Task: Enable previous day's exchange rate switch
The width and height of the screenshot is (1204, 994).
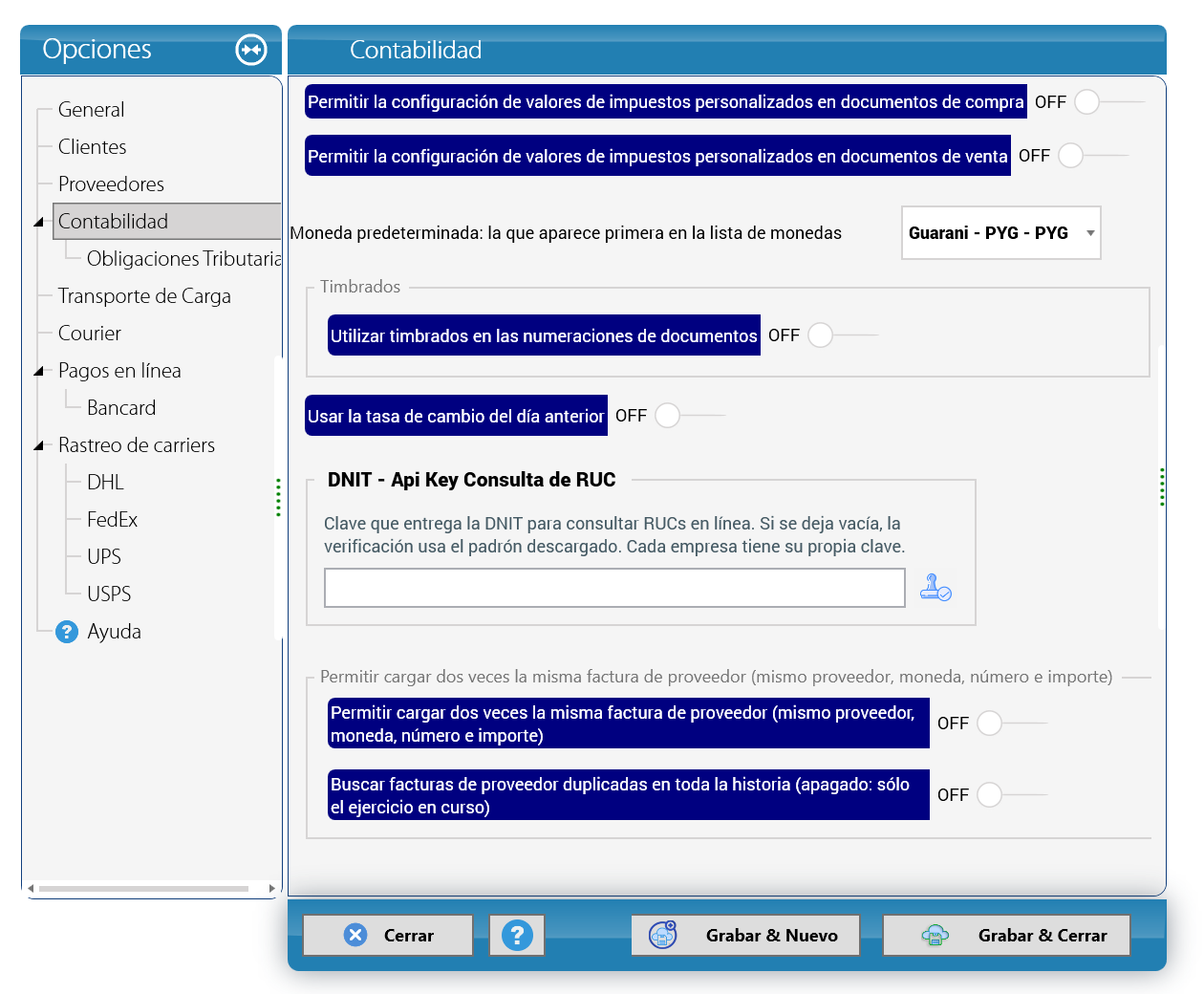Action: coord(689,416)
